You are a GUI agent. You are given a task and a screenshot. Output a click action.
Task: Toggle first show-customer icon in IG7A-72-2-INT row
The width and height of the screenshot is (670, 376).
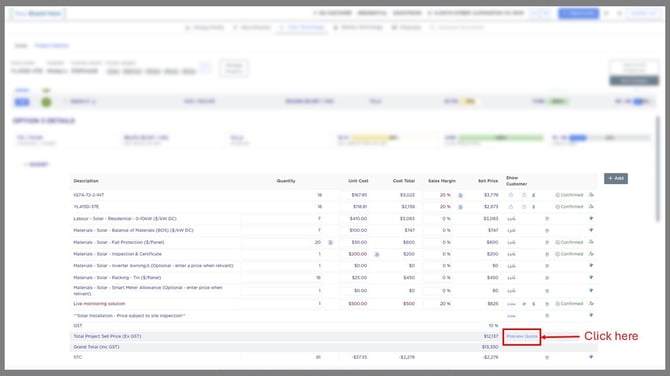(511, 195)
